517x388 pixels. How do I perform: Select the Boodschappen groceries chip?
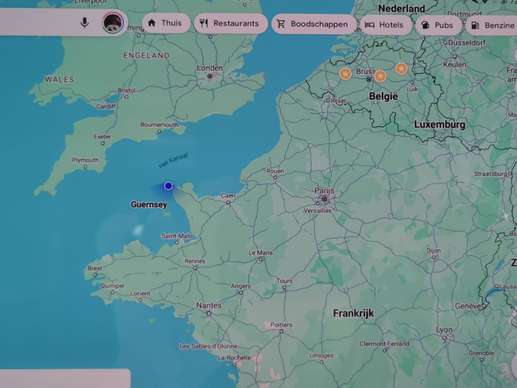(x=313, y=24)
